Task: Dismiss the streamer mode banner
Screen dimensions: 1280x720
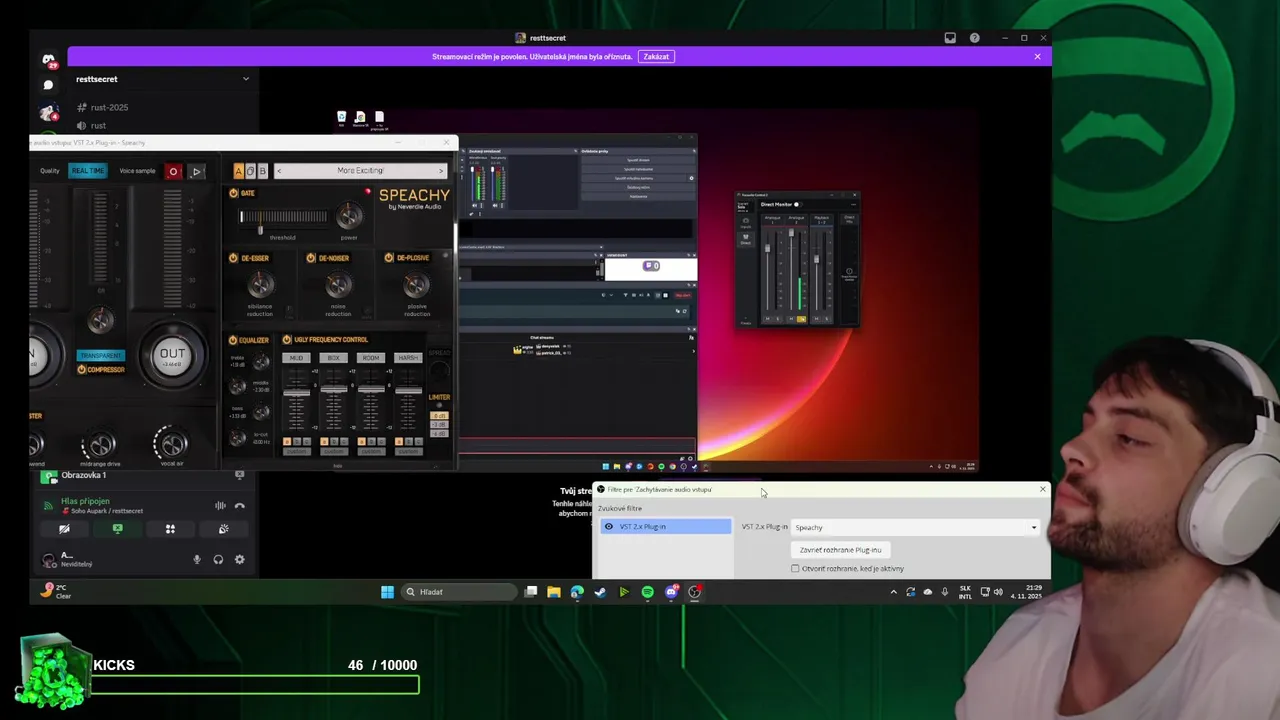Action: tap(1038, 57)
